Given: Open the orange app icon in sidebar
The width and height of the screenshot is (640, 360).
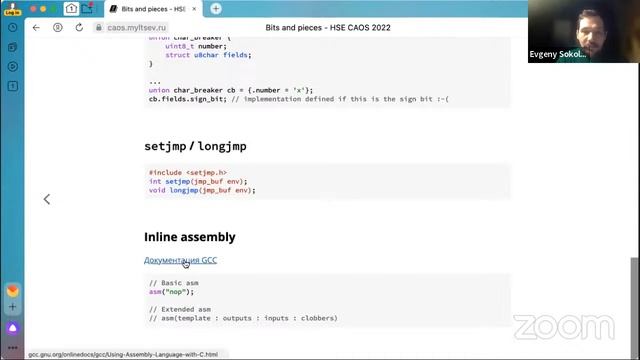Looking at the screenshot, I should coord(13,291).
